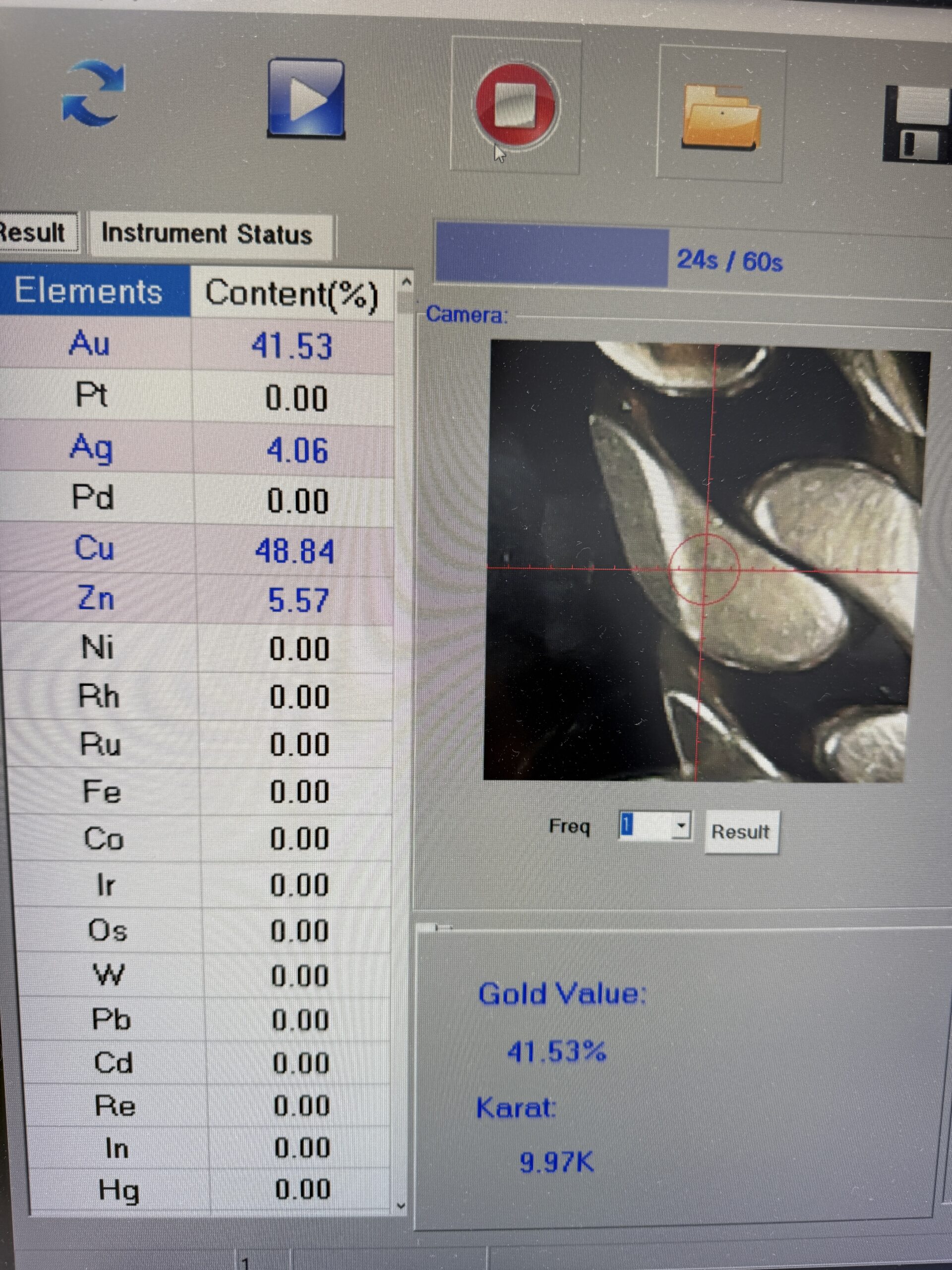Select the Cu row showing 48.84
This screenshot has width=952, height=1270.
[197, 550]
